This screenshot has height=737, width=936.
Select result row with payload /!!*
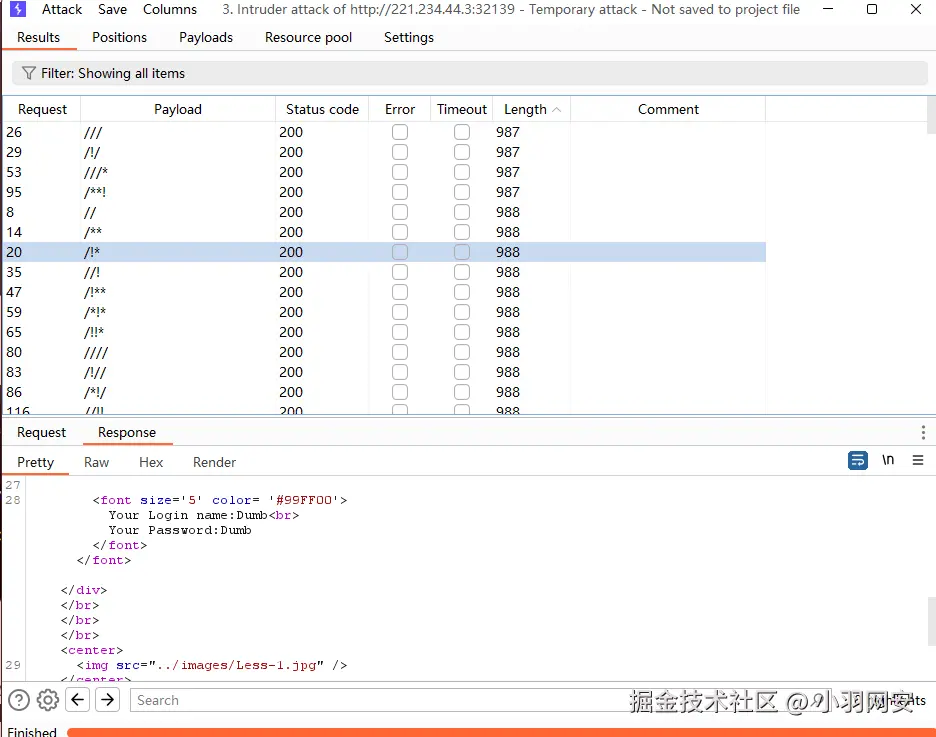[384, 332]
